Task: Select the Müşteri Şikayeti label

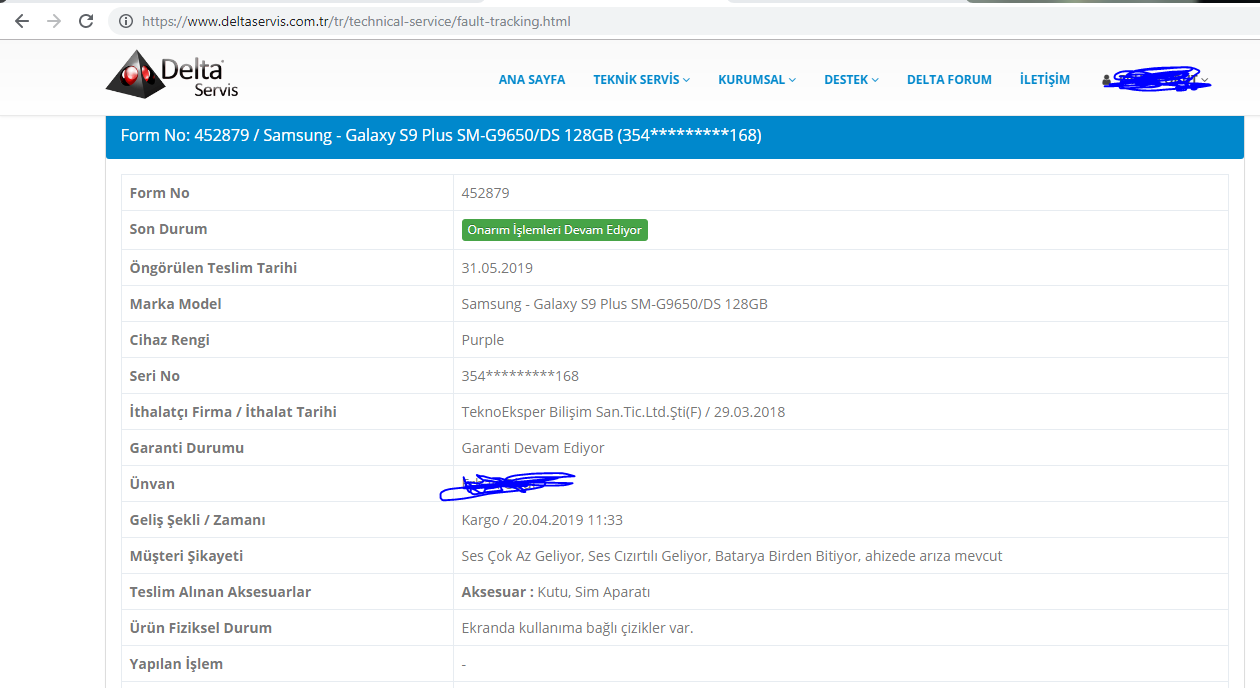Action: 187,556
